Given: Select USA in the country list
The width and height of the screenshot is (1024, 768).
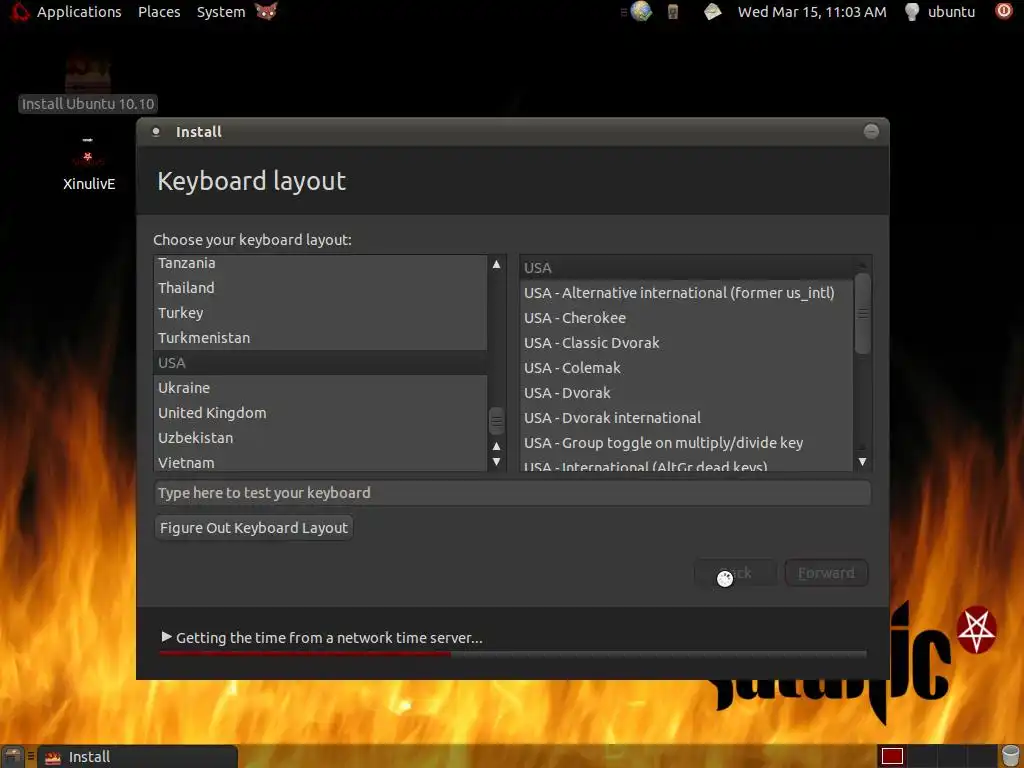Looking at the screenshot, I should click(x=320, y=362).
